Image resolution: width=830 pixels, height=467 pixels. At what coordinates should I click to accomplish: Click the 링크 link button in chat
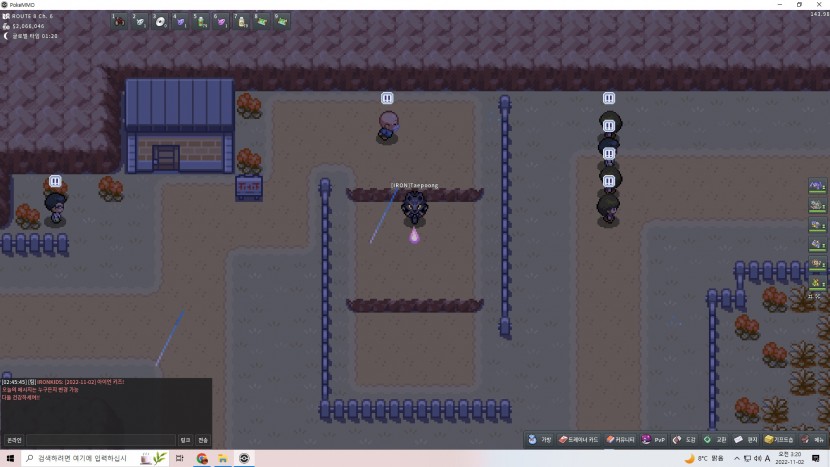185,440
